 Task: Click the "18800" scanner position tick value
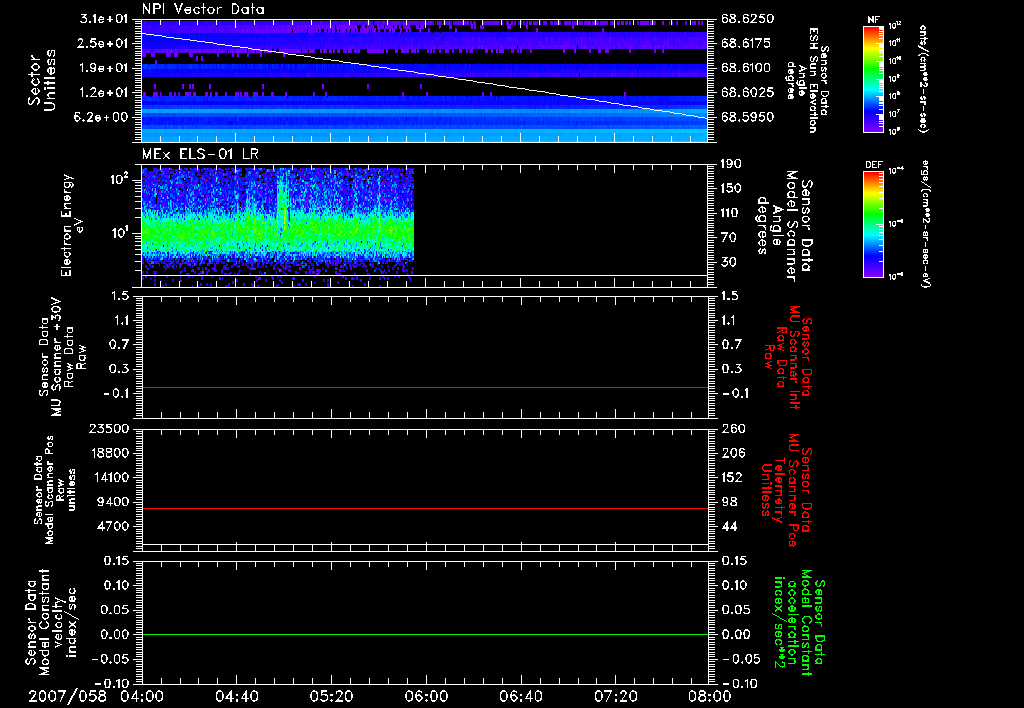pos(110,453)
